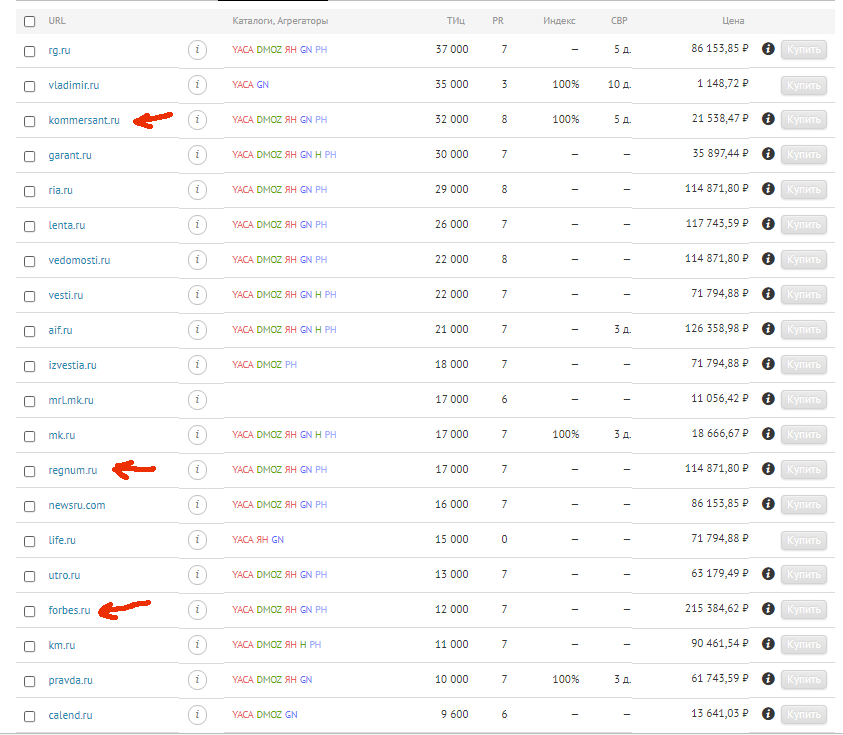
Task: Show price details icon for calend.ru
Action: (x=768, y=713)
